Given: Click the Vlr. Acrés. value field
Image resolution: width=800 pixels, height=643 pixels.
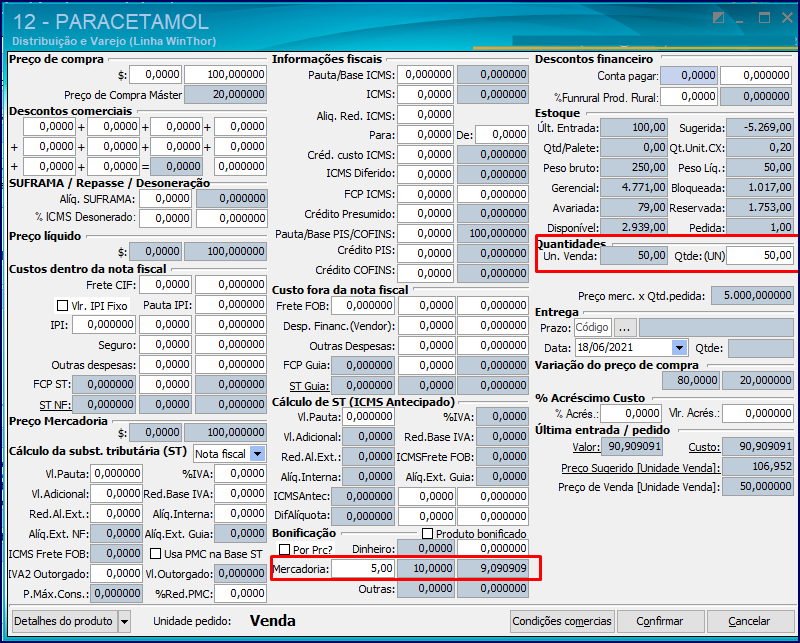Looking at the screenshot, I should point(757,413).
